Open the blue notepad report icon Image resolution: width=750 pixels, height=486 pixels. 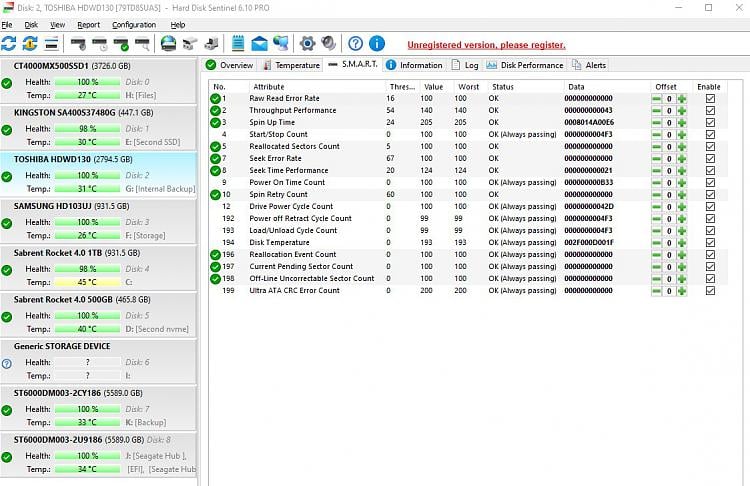238,44
